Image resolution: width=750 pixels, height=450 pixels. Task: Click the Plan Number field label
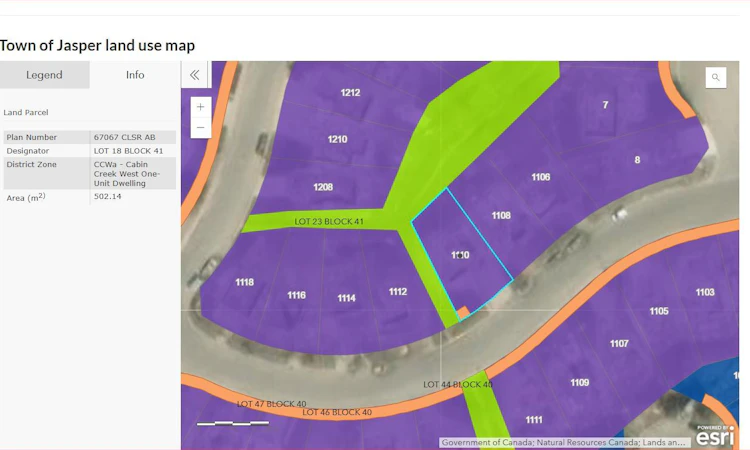pos(32,137)
